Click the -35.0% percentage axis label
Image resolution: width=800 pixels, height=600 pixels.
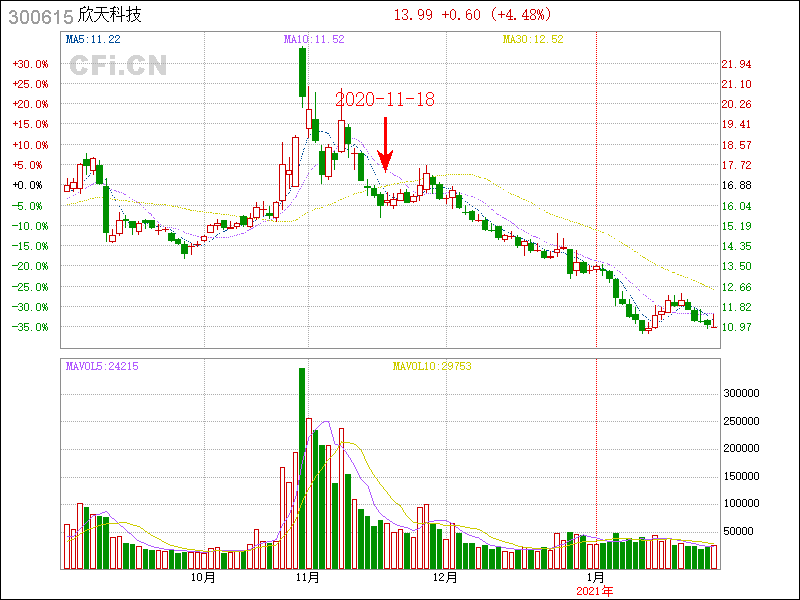(x=30, y=327)
